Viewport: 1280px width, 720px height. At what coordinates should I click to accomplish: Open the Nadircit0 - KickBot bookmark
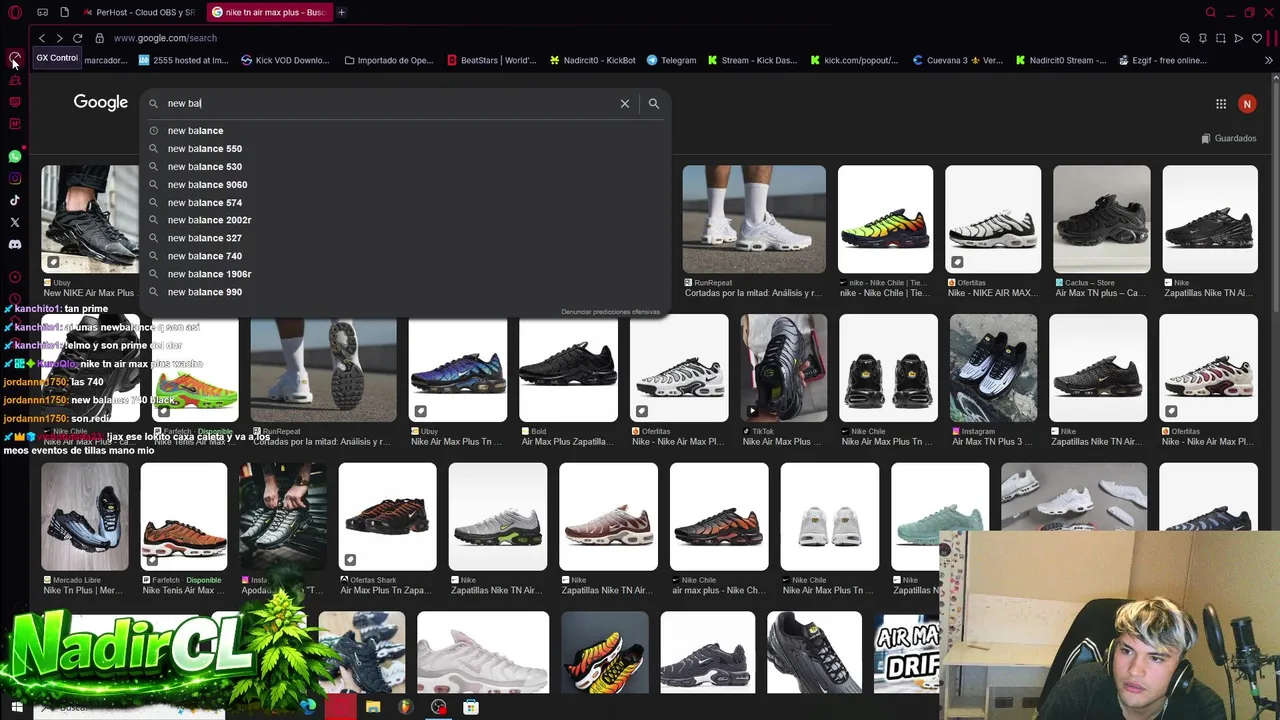pos(592,60)
